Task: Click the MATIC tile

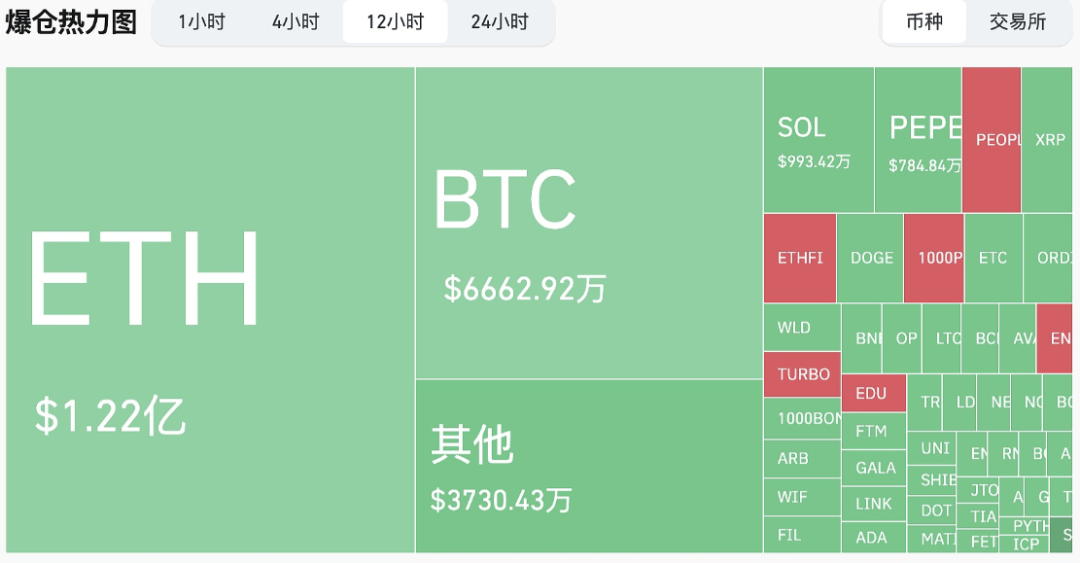Action: (931, 539)
